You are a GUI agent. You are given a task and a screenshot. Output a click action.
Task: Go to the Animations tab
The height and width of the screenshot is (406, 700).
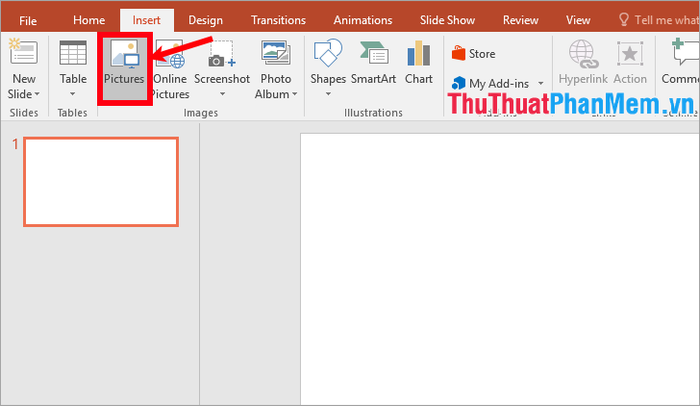(363, 19)
